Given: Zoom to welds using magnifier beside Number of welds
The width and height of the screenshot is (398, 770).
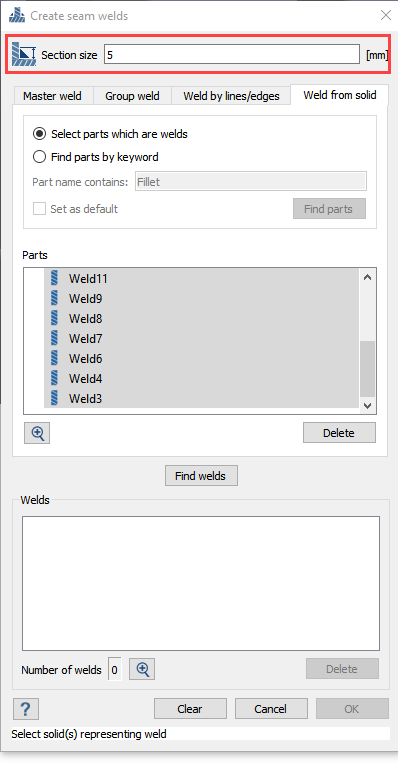Looking at the screenshot, I should (x=142, y=669).
